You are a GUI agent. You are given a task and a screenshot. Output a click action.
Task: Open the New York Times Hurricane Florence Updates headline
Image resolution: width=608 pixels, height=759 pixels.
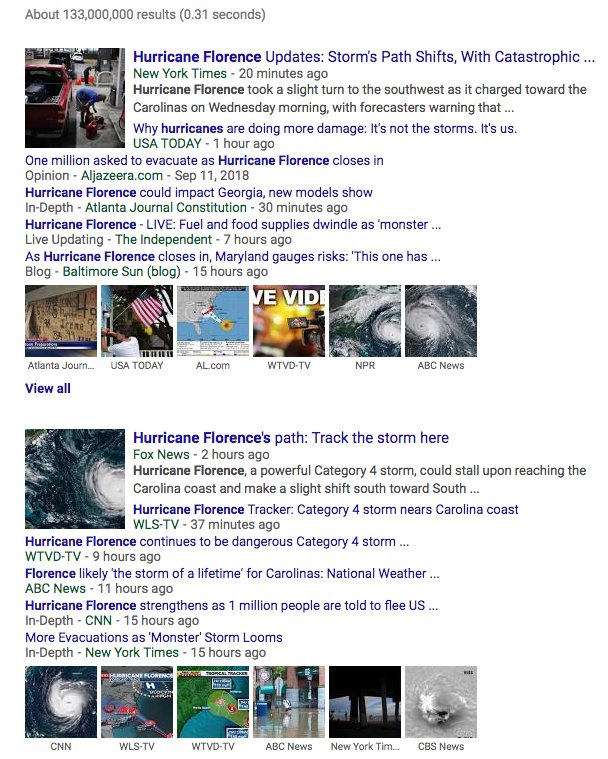364,57
